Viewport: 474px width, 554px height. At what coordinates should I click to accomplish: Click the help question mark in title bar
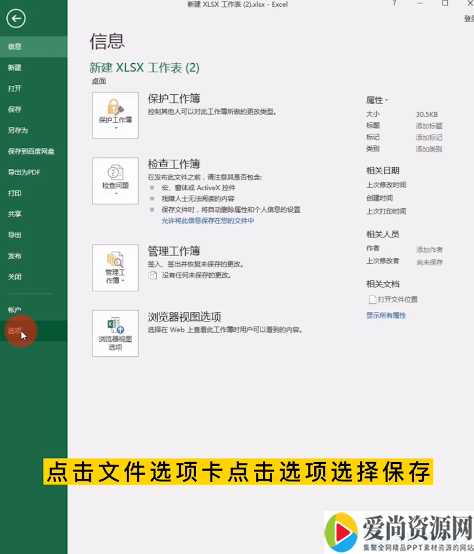394,4
